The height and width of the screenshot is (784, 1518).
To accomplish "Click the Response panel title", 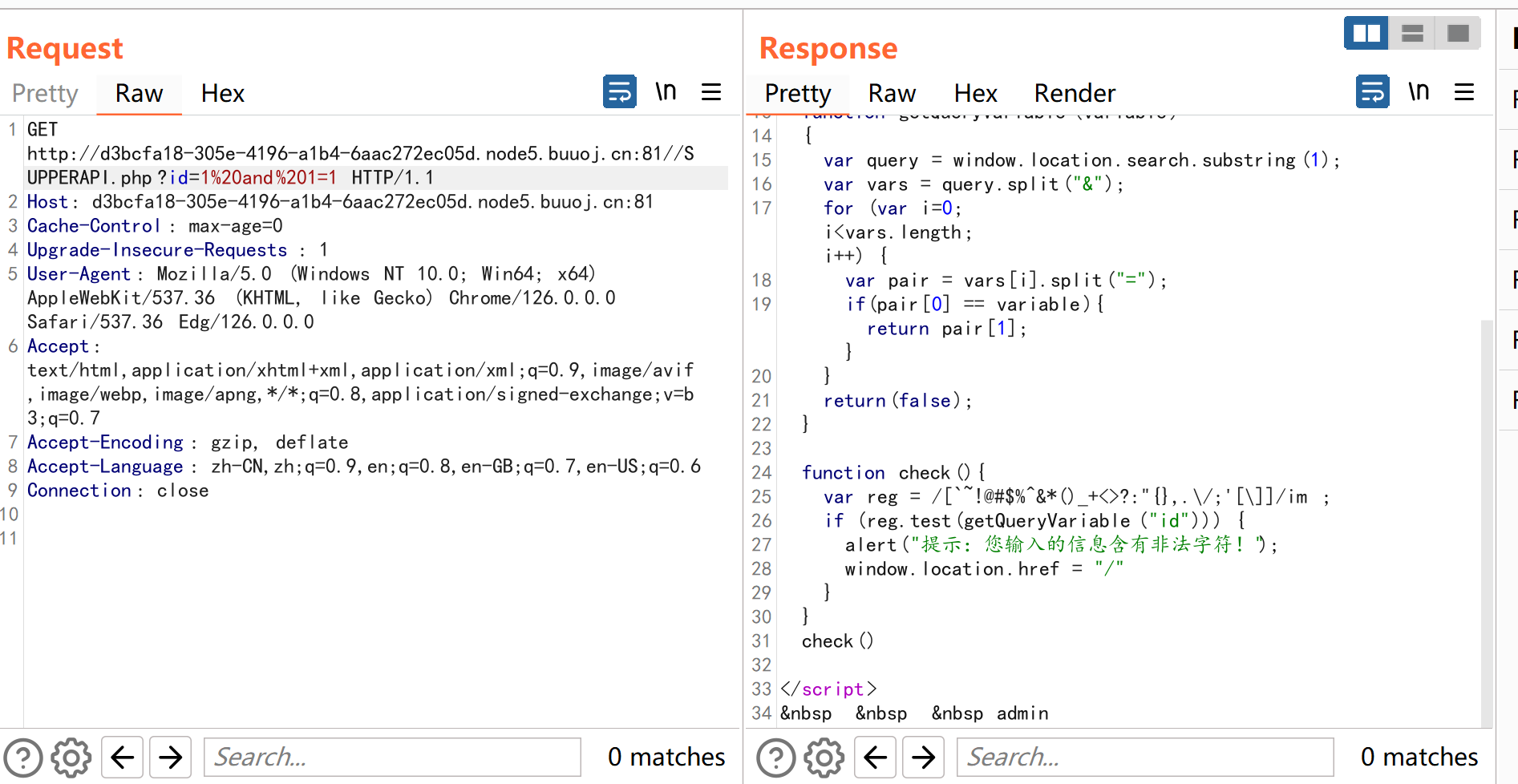I will tap(828, 48).
